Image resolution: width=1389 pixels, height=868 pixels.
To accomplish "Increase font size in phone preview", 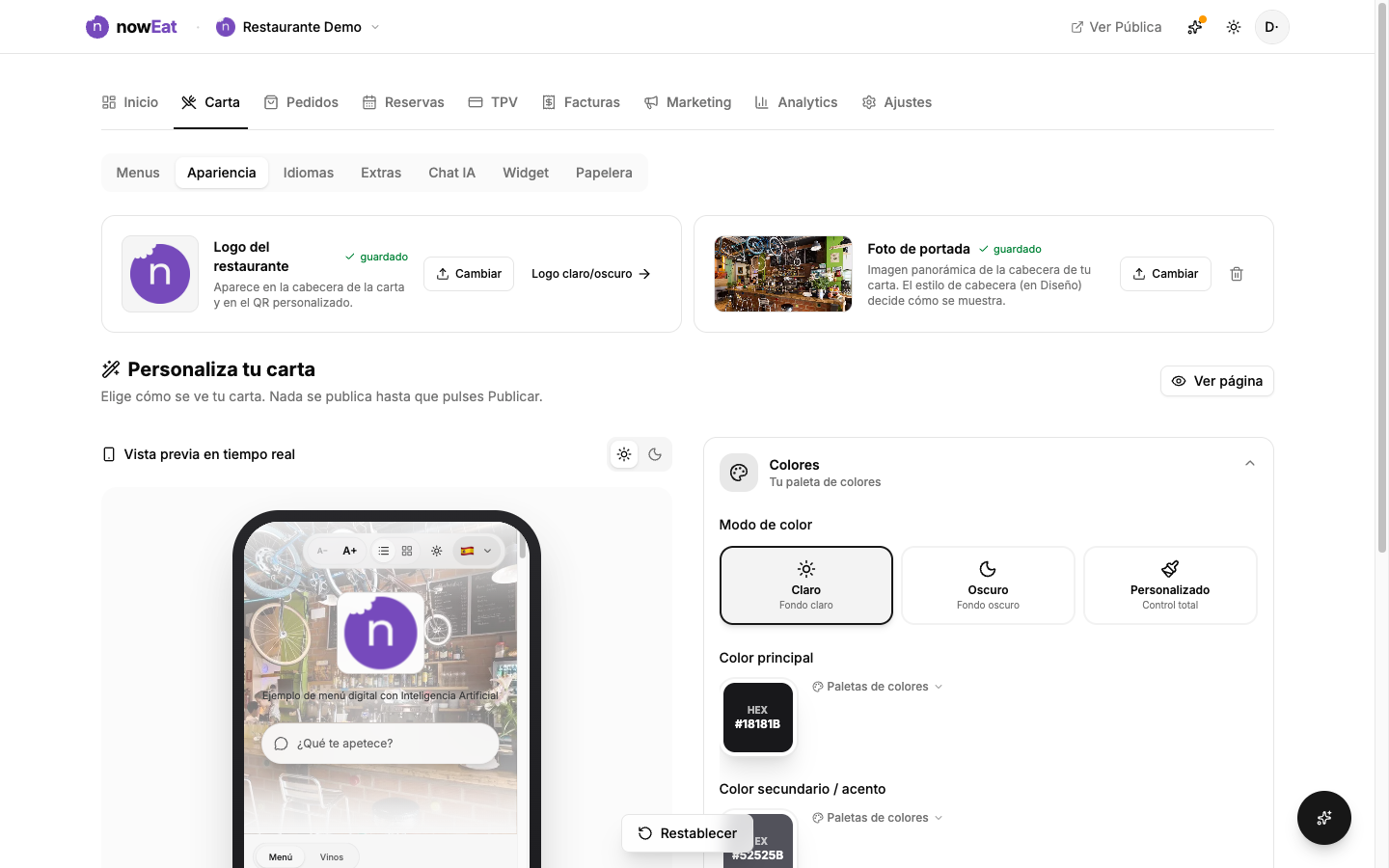I will (350, 551).
